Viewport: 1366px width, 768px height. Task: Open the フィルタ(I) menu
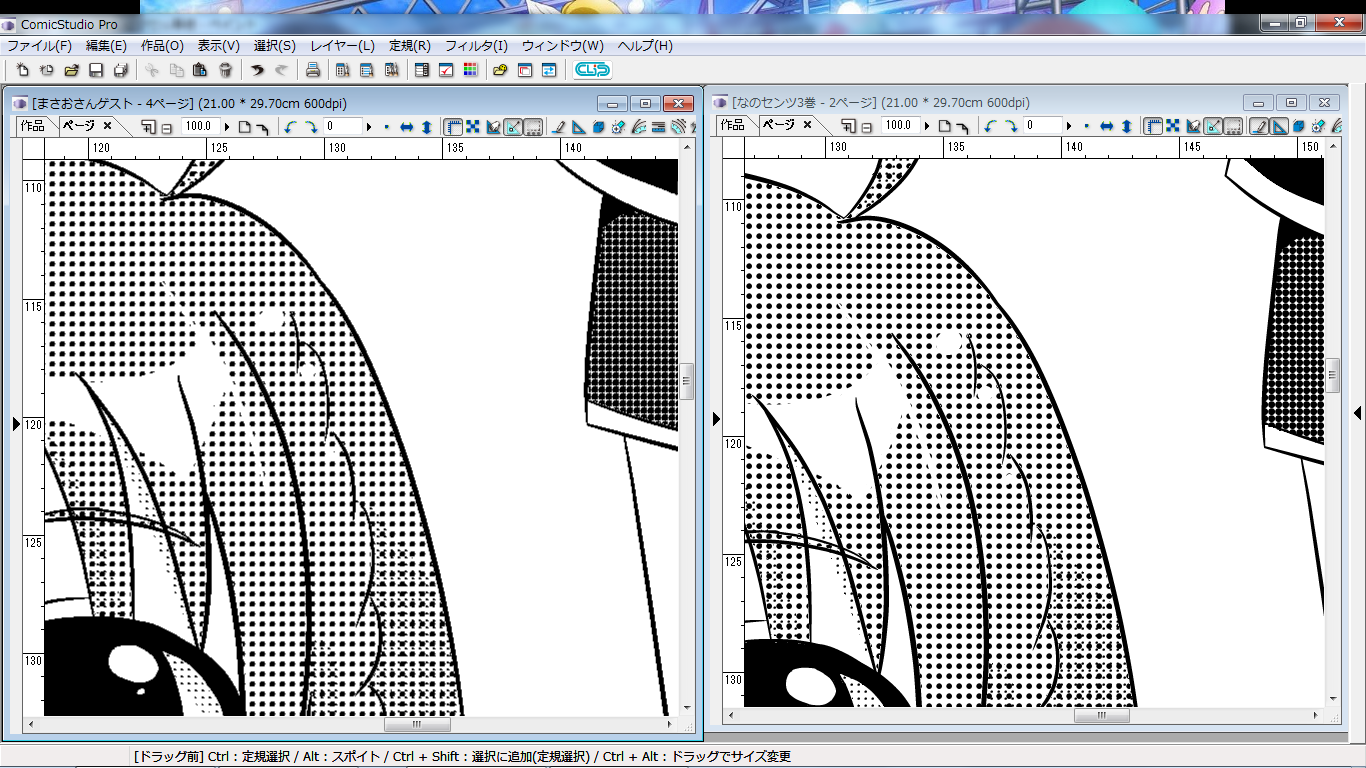tap(476, 46)
